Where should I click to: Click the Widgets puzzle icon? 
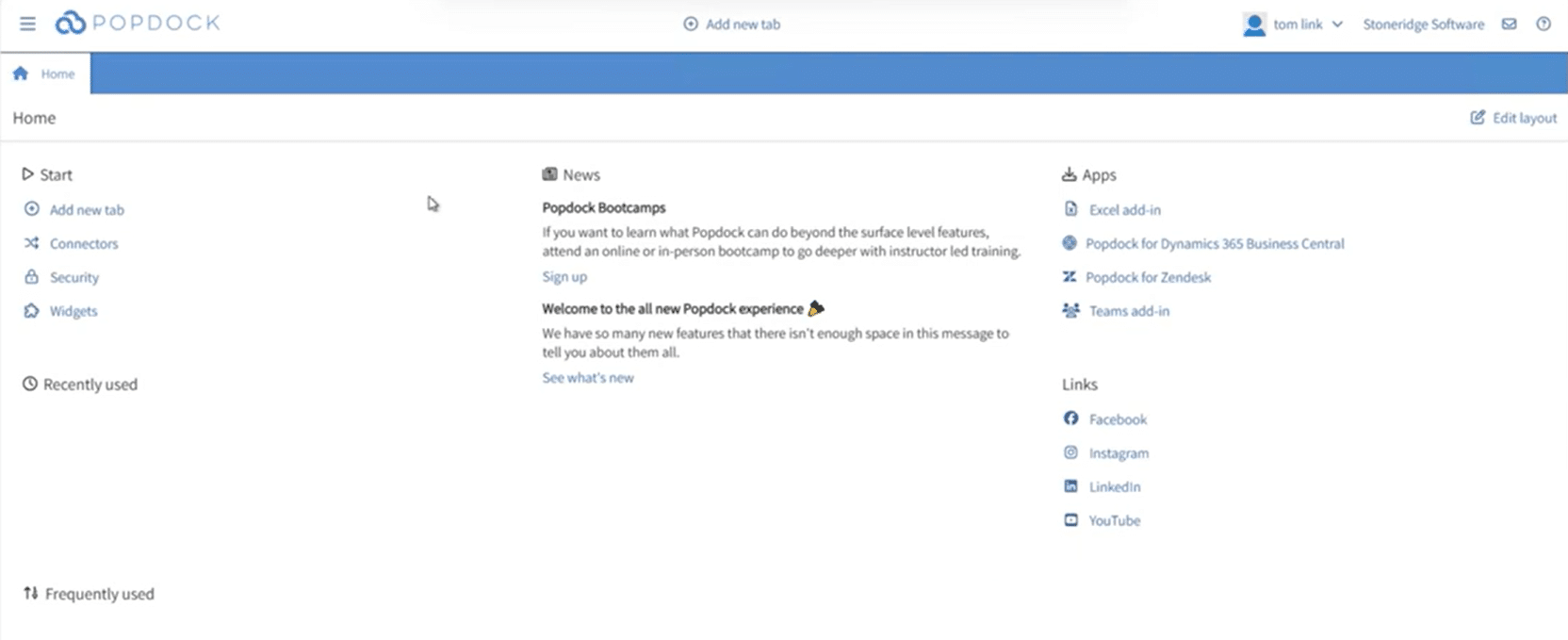(x=31, y=311)
